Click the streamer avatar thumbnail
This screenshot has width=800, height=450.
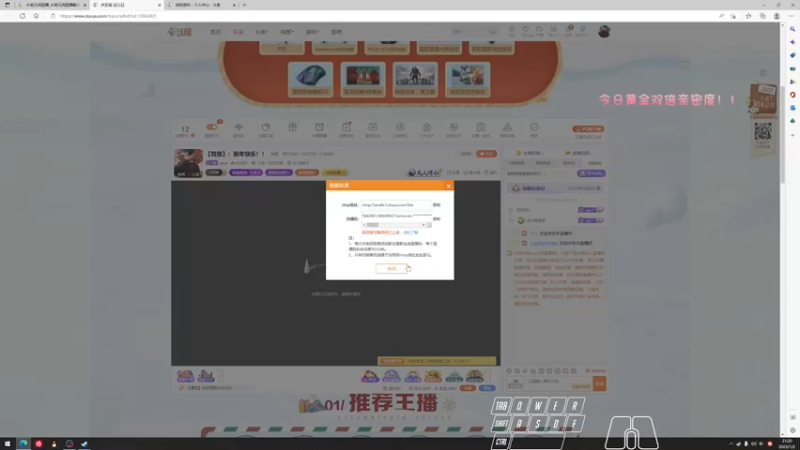tap(188, 163)
